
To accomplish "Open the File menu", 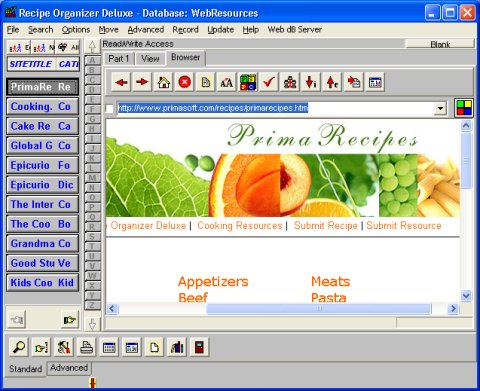I will click(x=13, y=30).
